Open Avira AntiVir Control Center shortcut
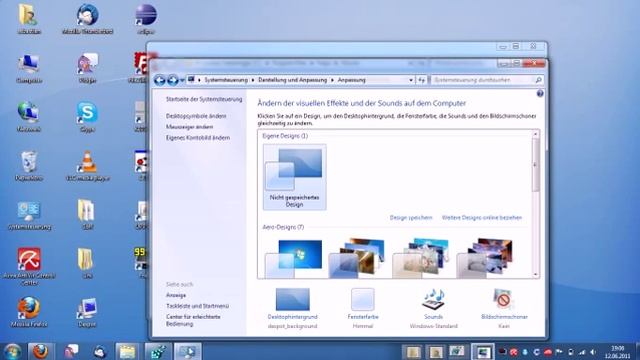This screenshot has height=360, width=640. pos(29,266)
